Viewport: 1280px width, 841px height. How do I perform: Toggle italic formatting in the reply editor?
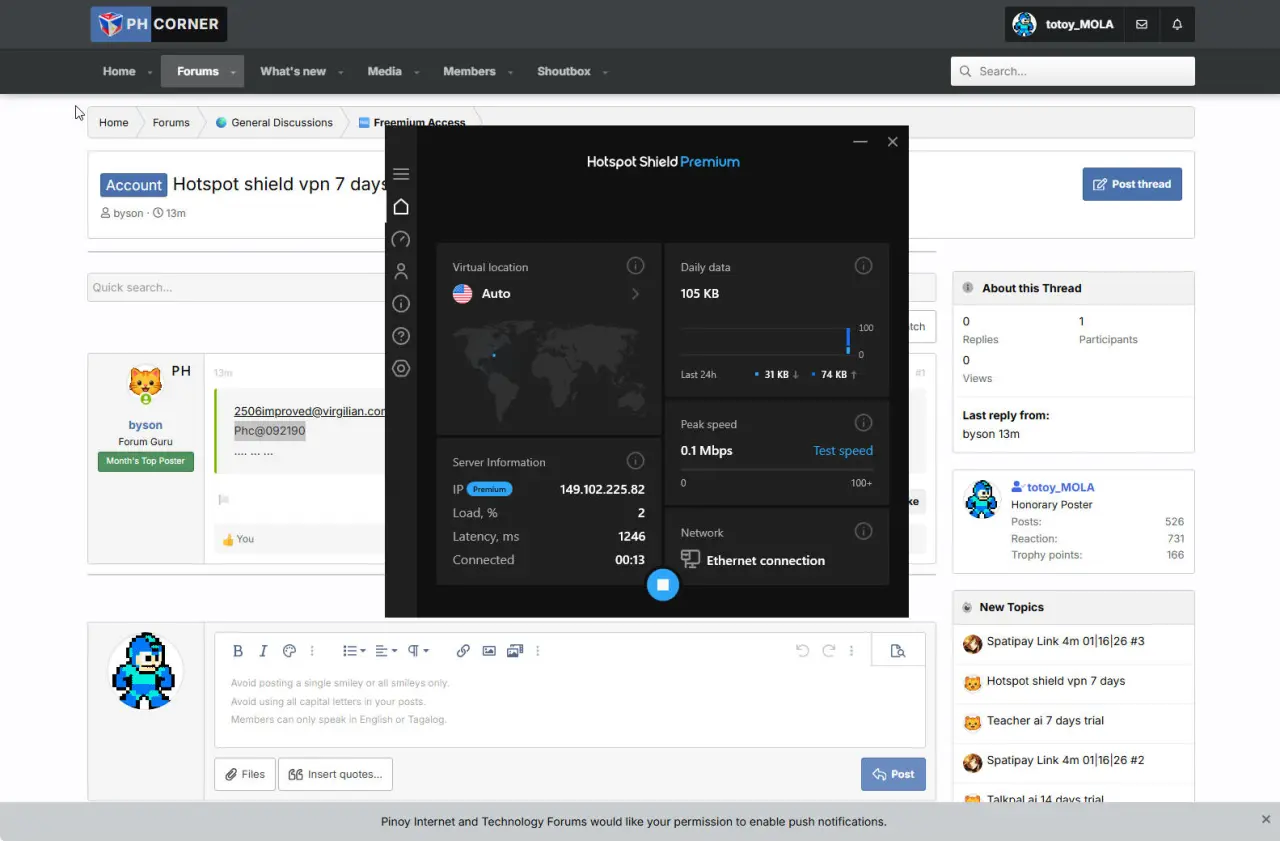(263, 651)
